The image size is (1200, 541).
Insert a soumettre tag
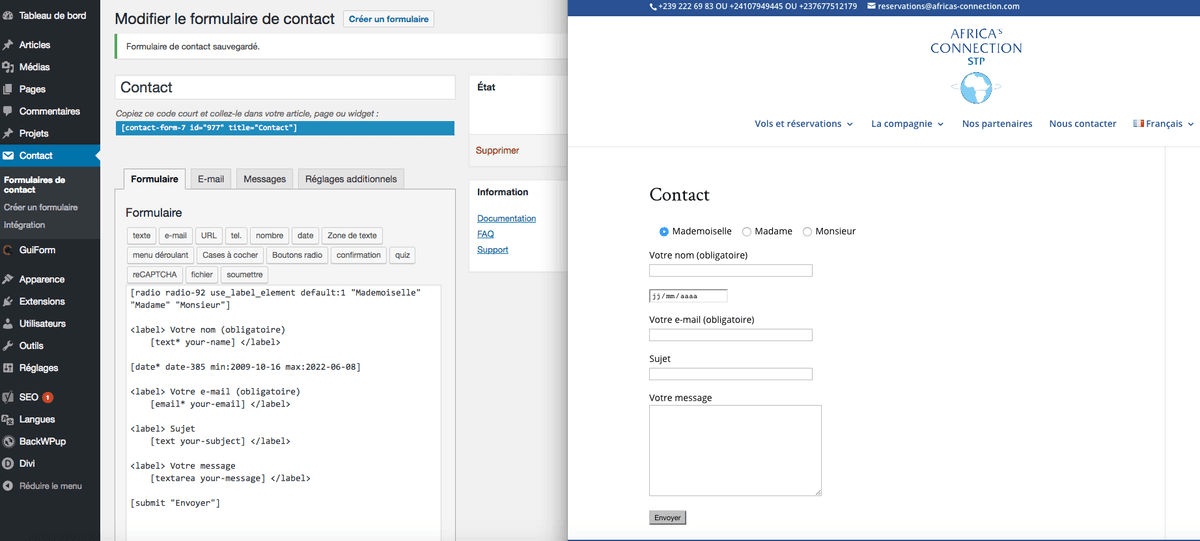pyautogui.click(x=245, y=274)
